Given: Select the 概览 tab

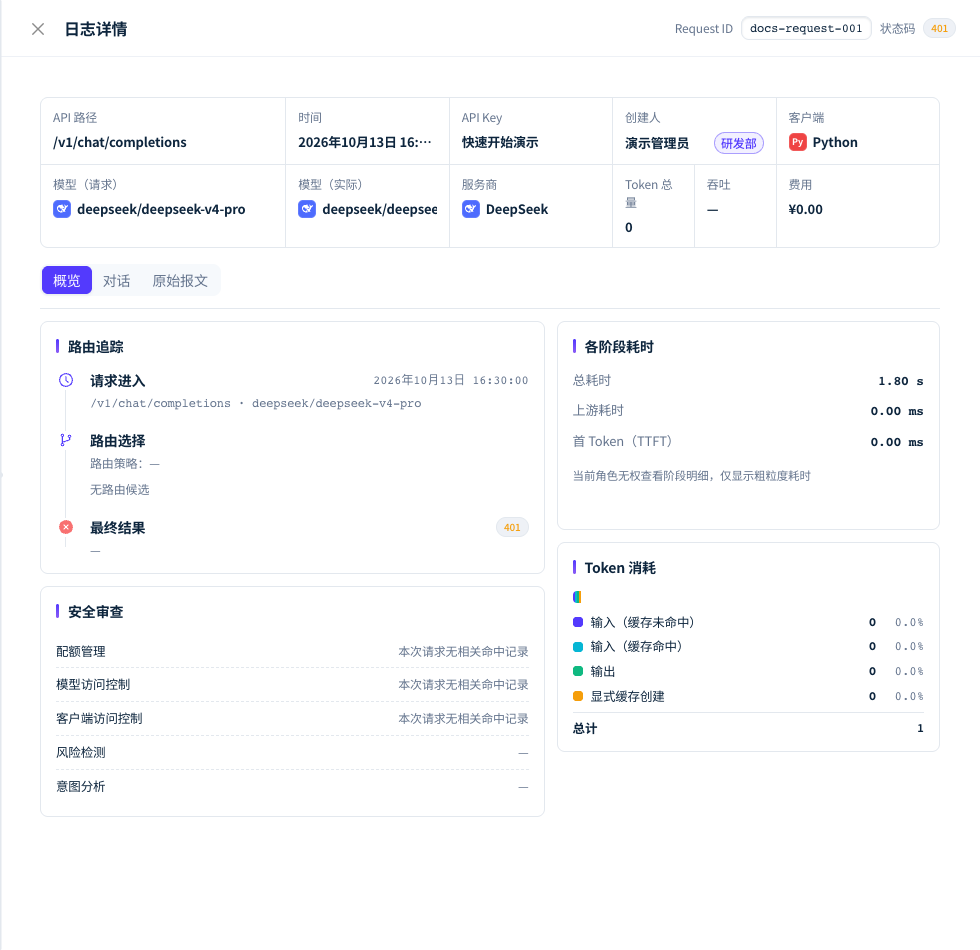Looking at the screenshot, I should (67, 281).
